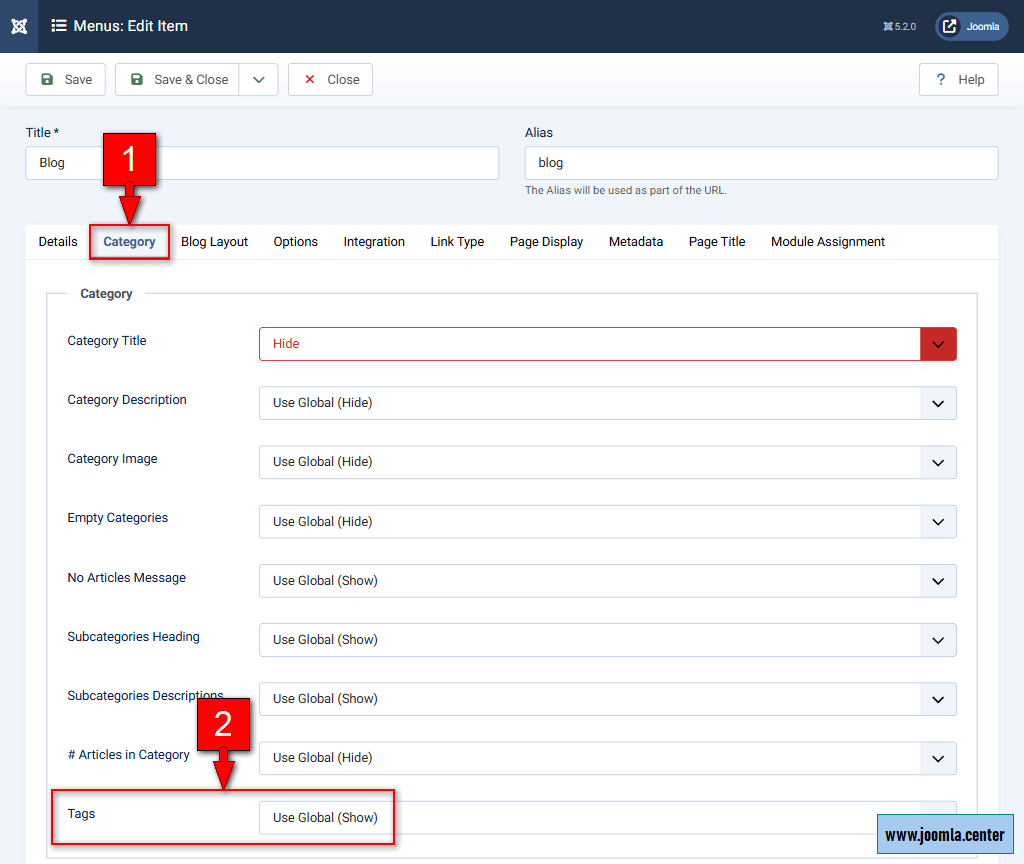Screen dimensions: 1024x864
Task: Expand the Save & Close options arrow
Action: tap(259, 80)
